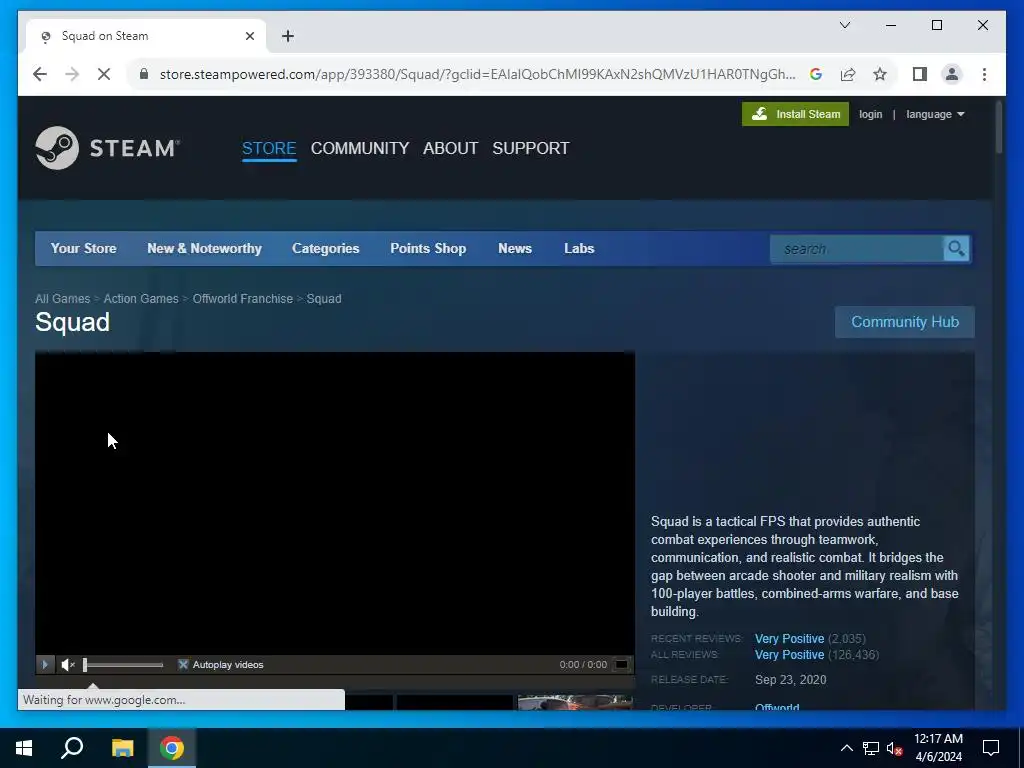The image size is (1024, 768).
Task: Open the News section
Action: (x=515, y=248)
